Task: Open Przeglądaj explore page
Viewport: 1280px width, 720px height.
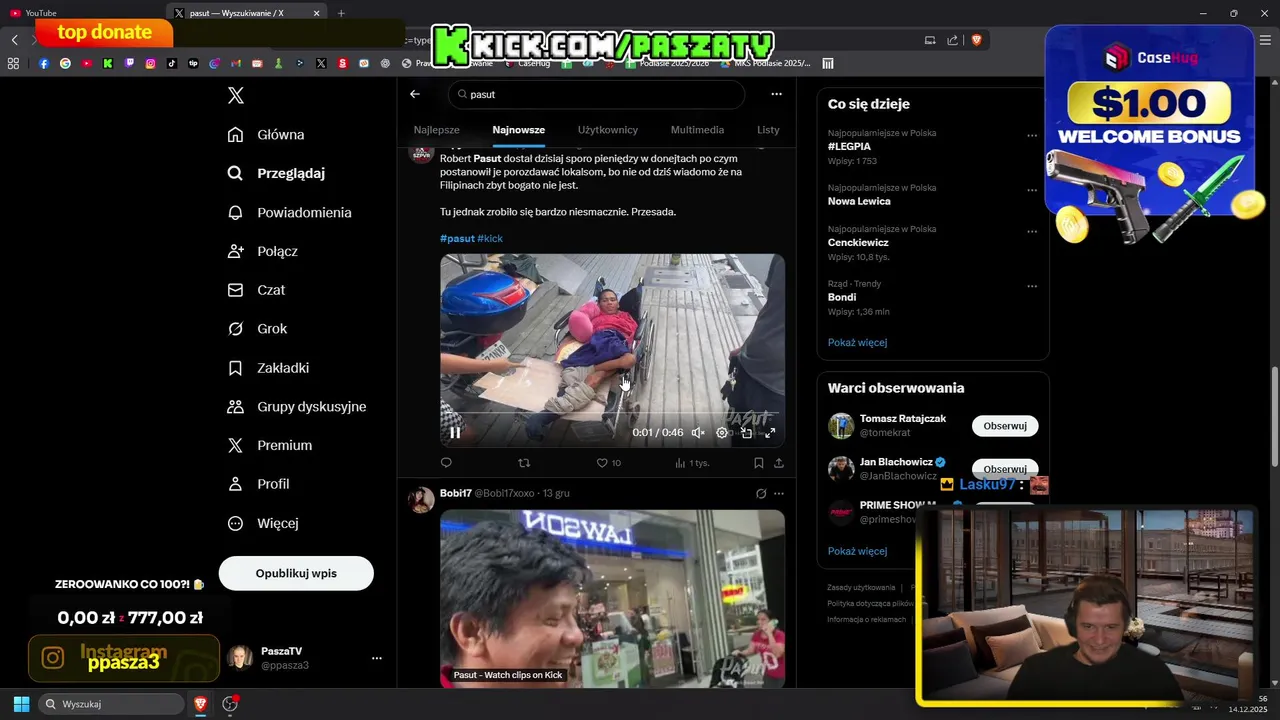Action: click(x=276, y=173)
